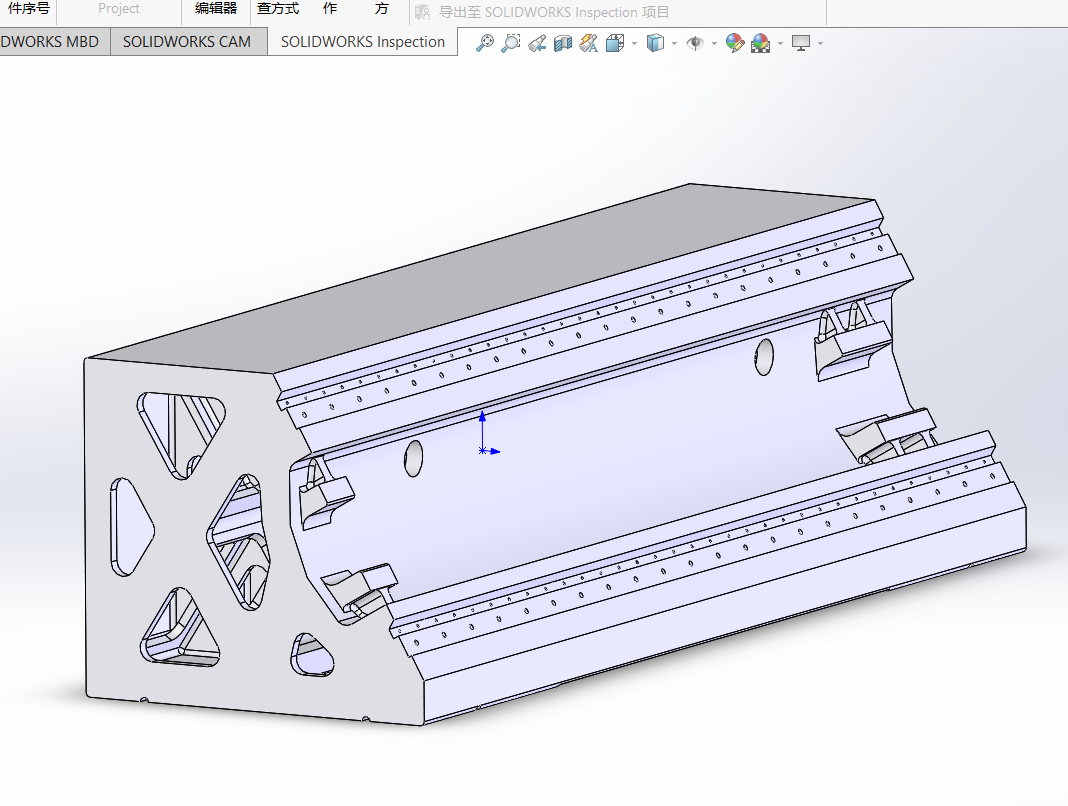The height and width of the screenshot is (806, 1068).
Task: Open the Hide/Show Items dropdown arrow
Action: point(714,44)
